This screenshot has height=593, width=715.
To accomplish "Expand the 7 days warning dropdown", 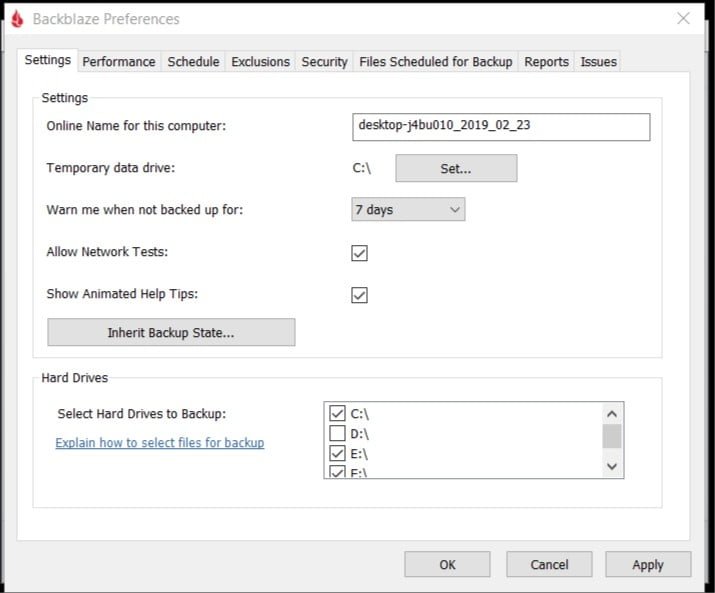I will click(x=408, y=209).
